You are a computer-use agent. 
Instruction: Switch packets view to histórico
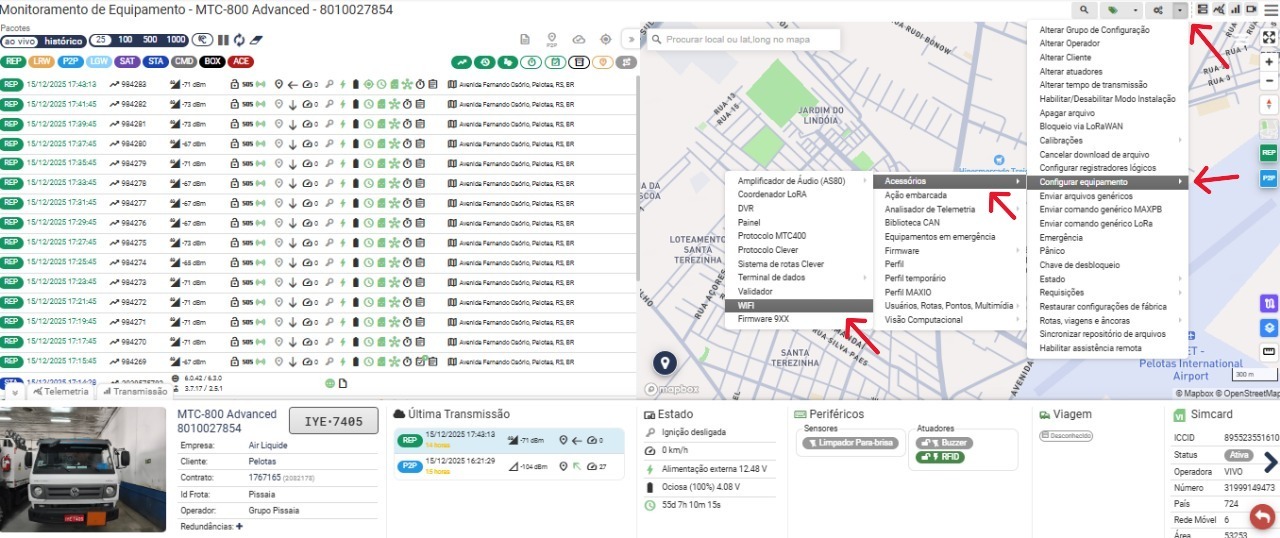point(64,40)
